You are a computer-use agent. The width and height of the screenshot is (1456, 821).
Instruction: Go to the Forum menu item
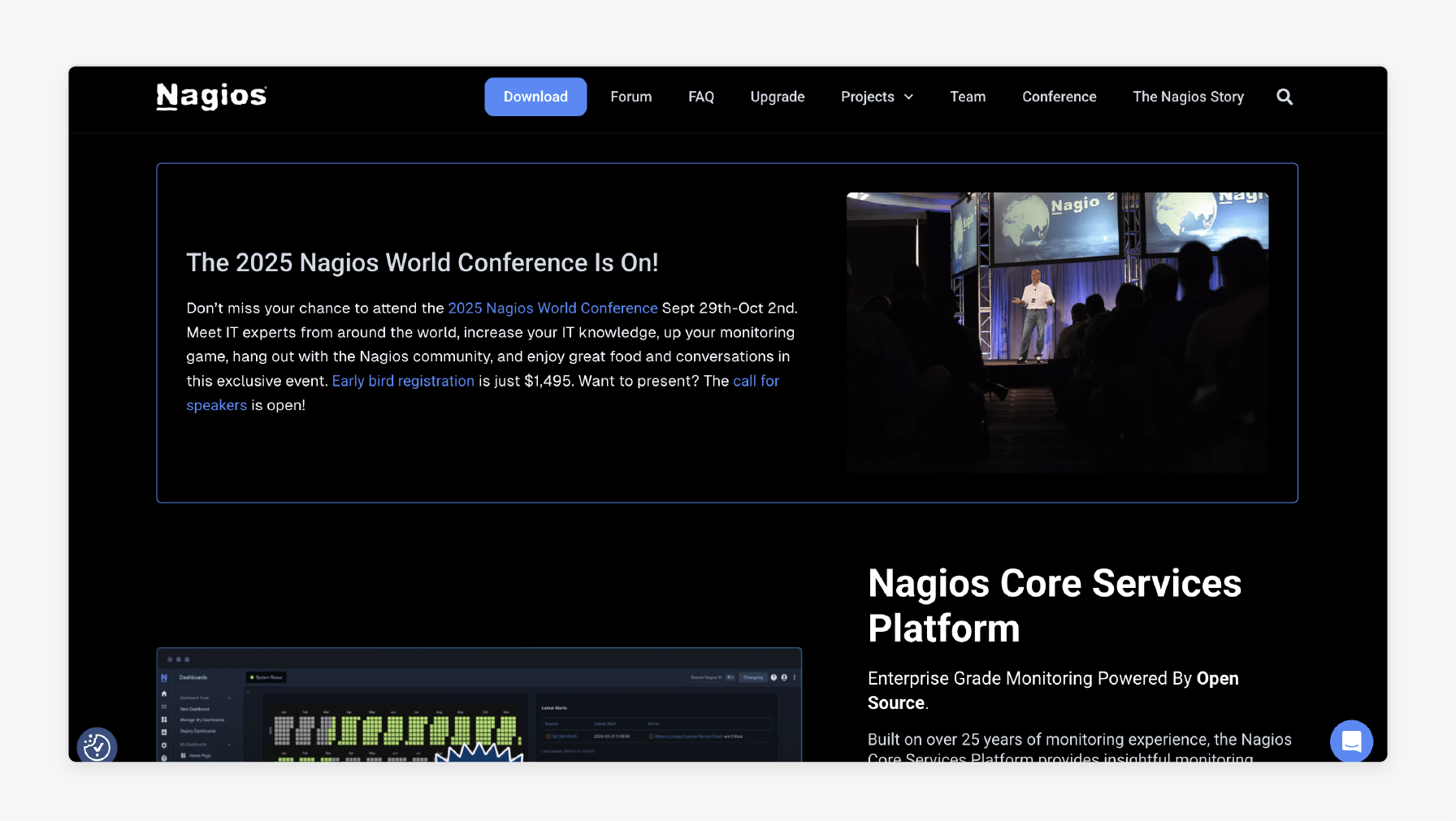pos(631,97)
